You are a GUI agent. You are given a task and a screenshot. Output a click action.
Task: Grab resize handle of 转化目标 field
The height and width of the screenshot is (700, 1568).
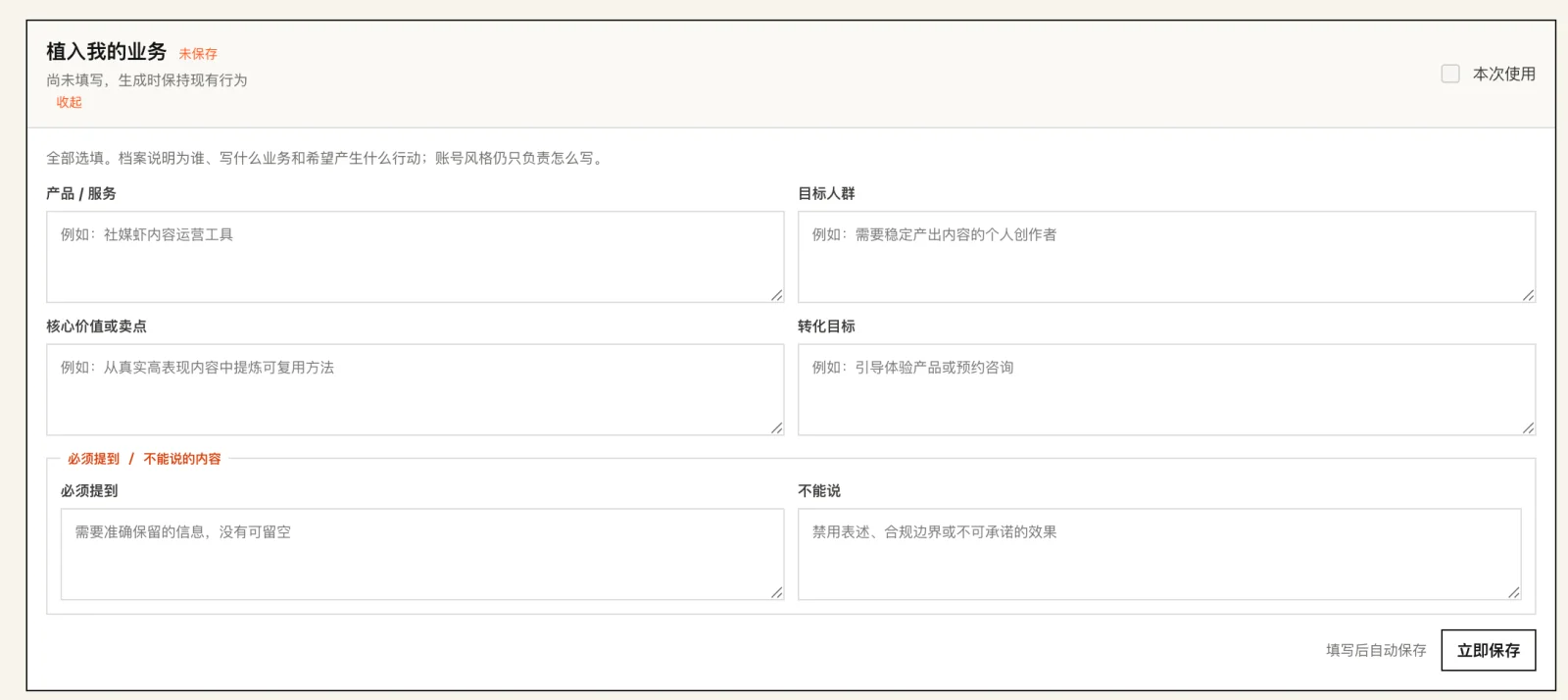(1528, 427)
